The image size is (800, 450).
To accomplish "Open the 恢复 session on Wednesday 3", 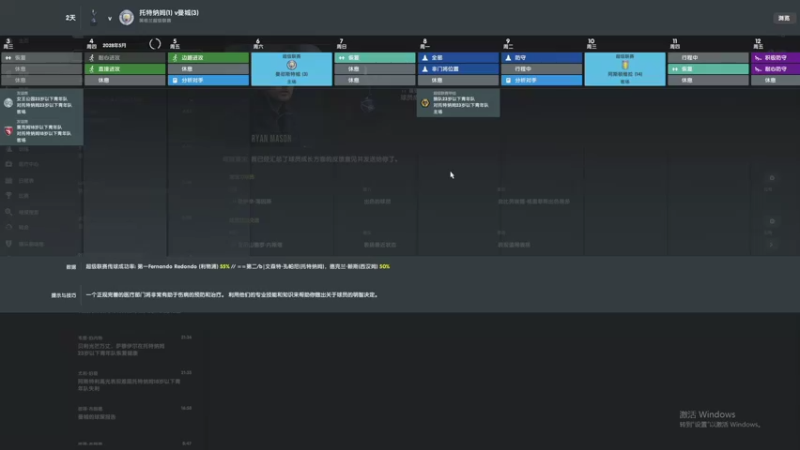I will (41, 58).
